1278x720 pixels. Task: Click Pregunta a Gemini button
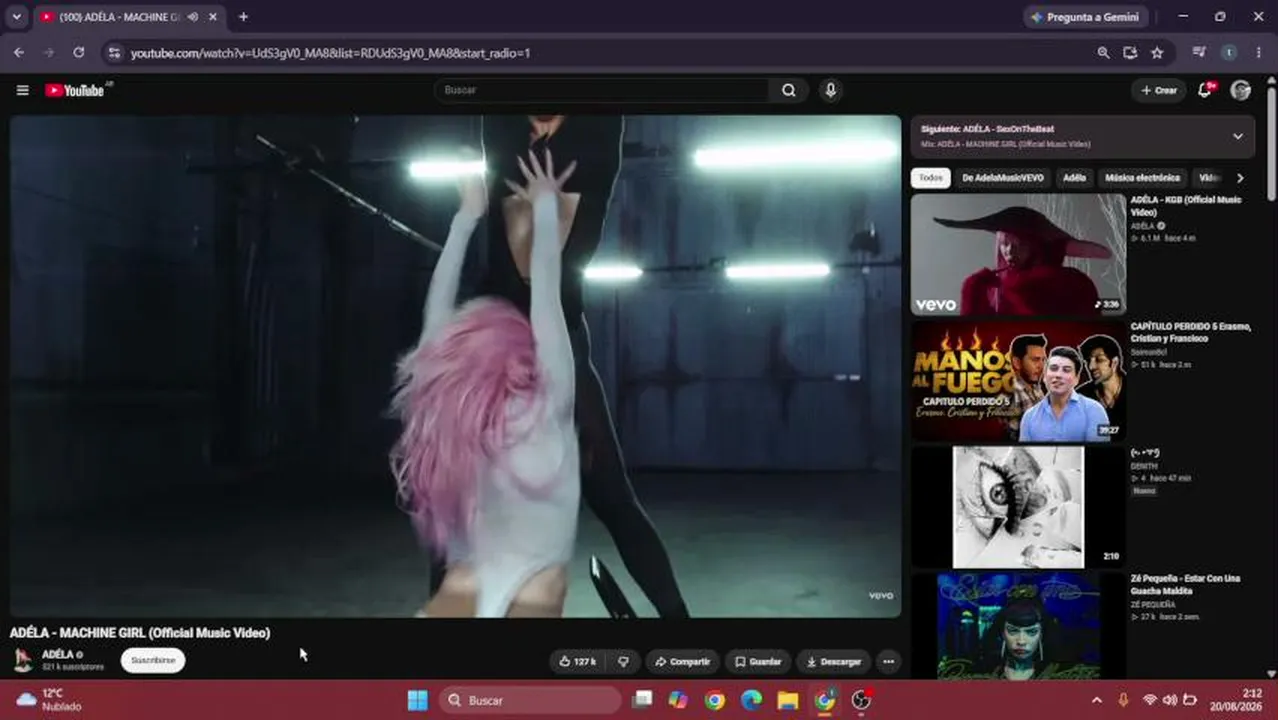(1085, 17)
